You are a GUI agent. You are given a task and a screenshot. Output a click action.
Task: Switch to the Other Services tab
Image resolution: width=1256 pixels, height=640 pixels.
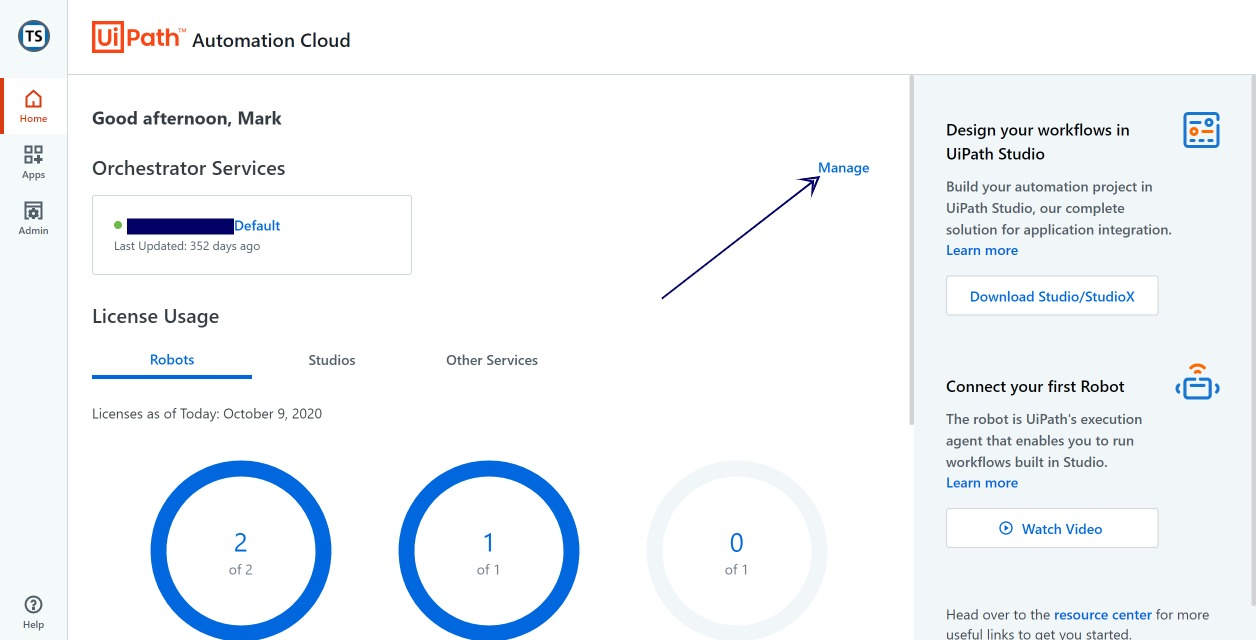coord(492,360)
